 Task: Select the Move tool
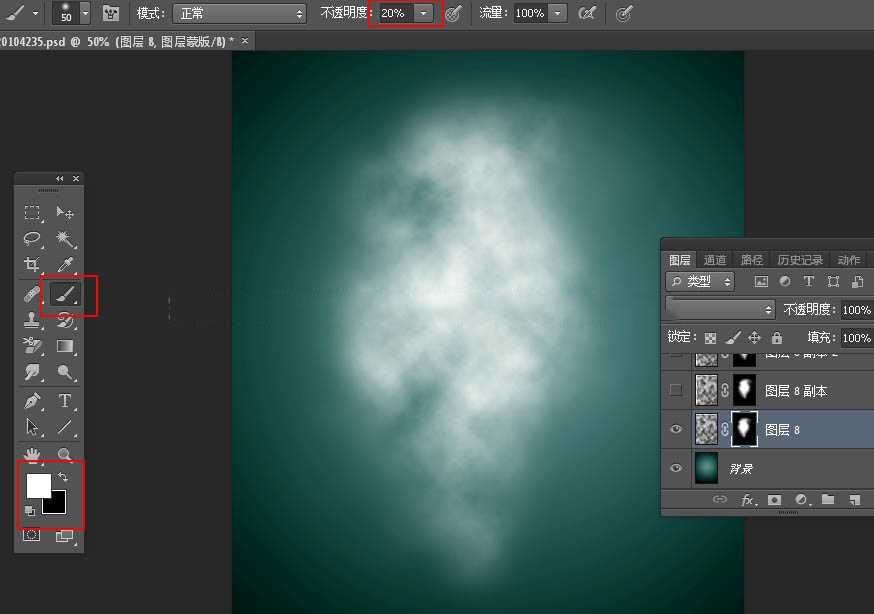click(62, 214)
